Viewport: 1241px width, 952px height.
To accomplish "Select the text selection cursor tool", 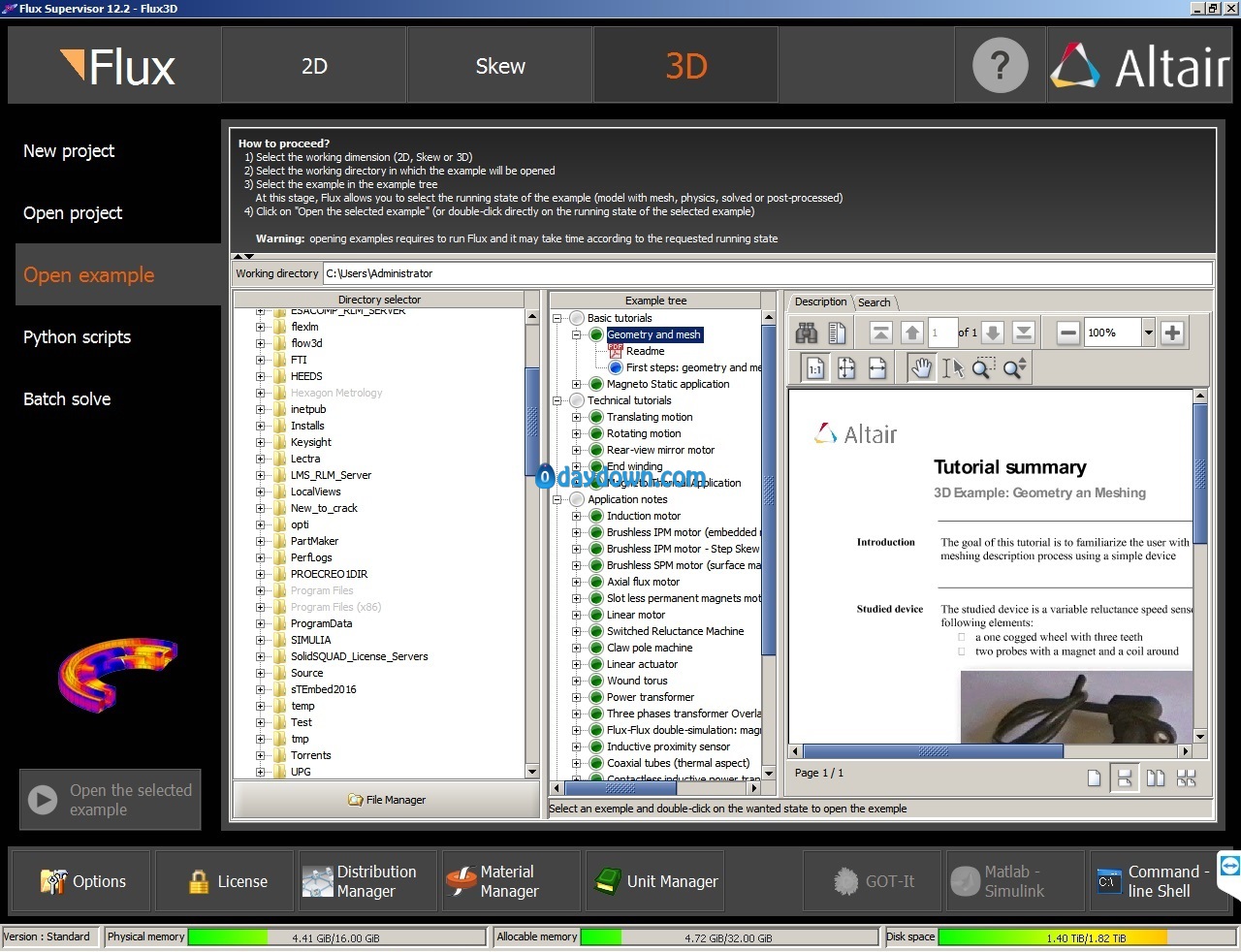I will point(953,368).
